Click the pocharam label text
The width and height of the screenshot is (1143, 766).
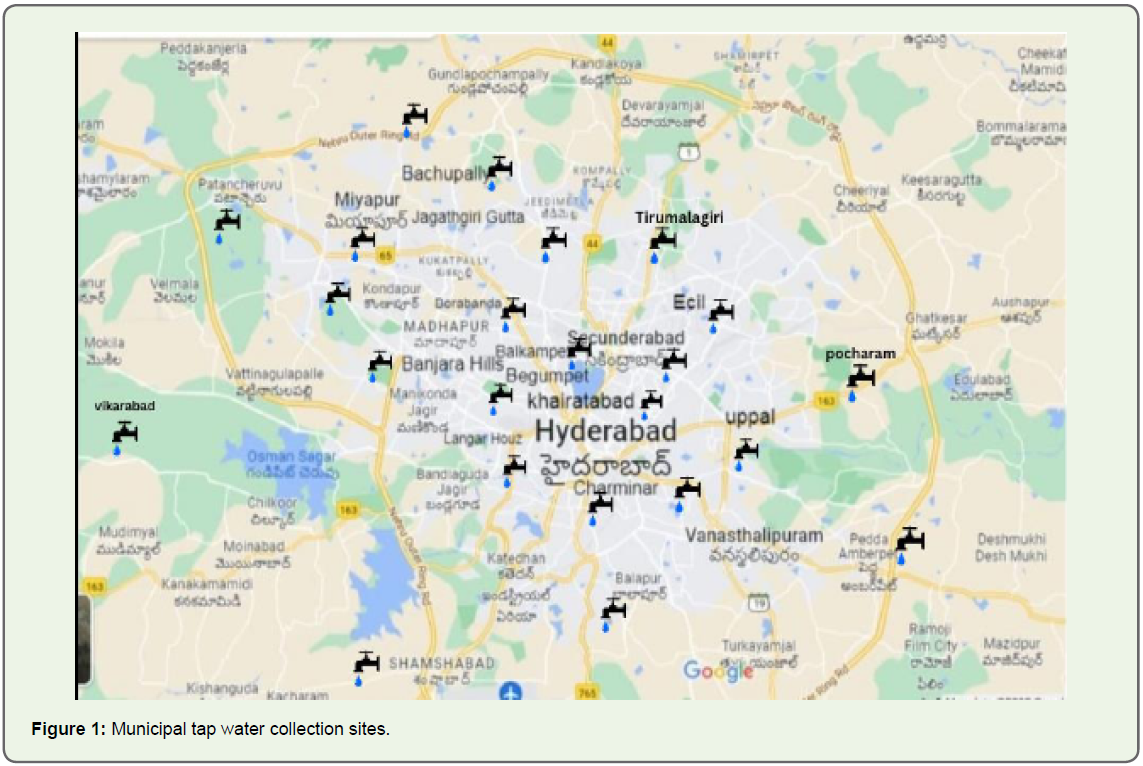[860, 353]
